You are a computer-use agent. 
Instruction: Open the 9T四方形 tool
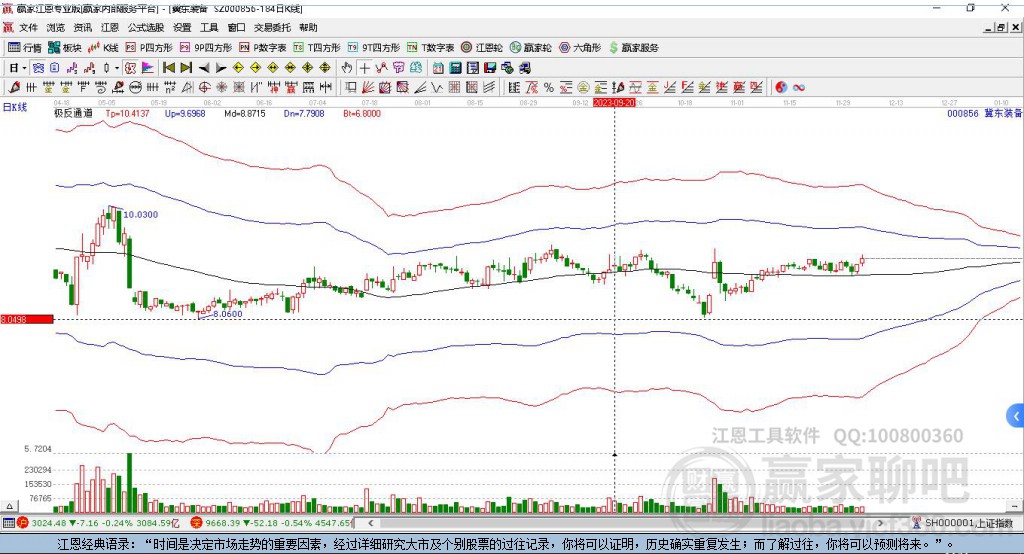(x=374, y=48)
